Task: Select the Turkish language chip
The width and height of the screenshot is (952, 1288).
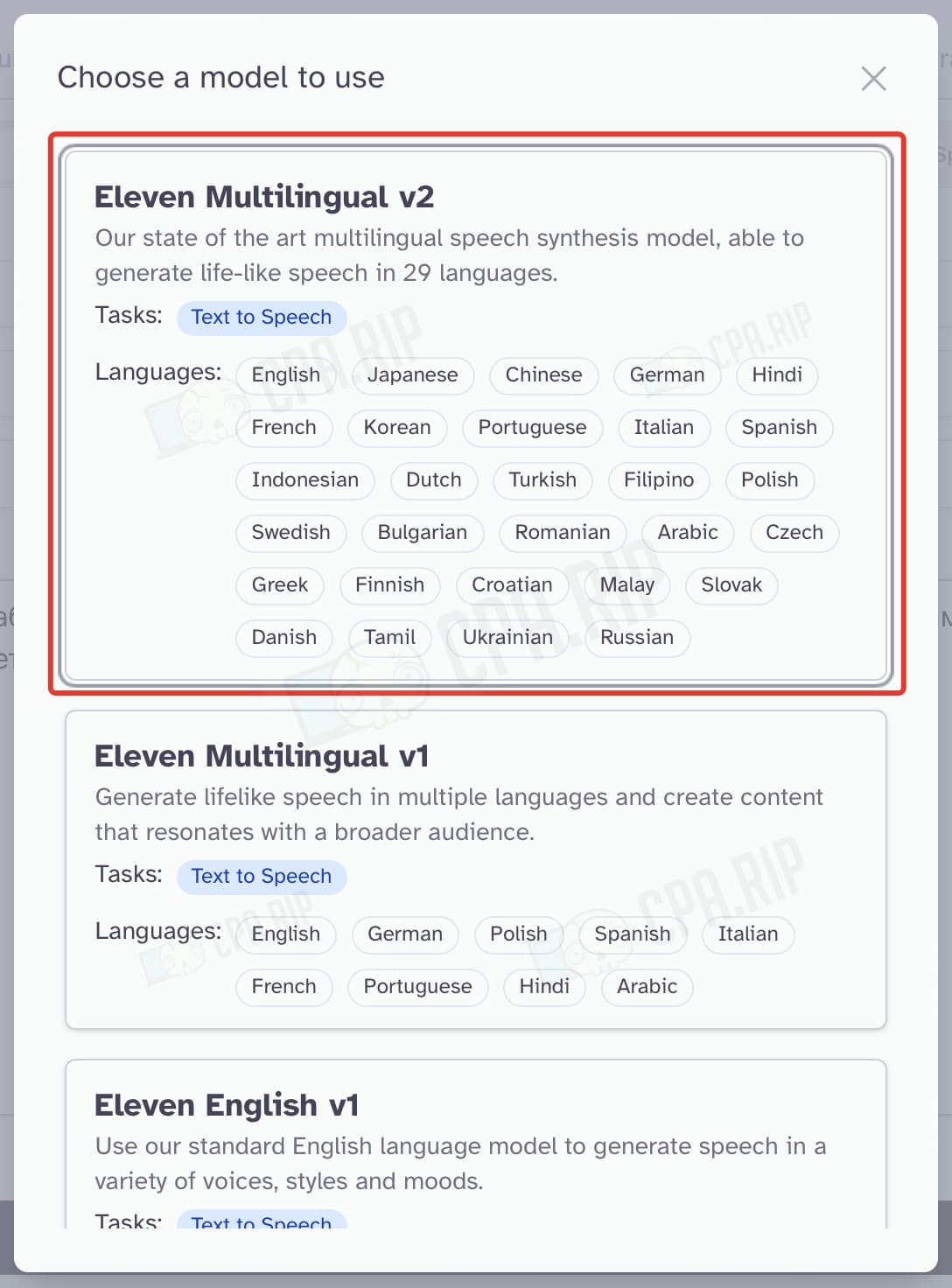Action: tap(542, 480)
